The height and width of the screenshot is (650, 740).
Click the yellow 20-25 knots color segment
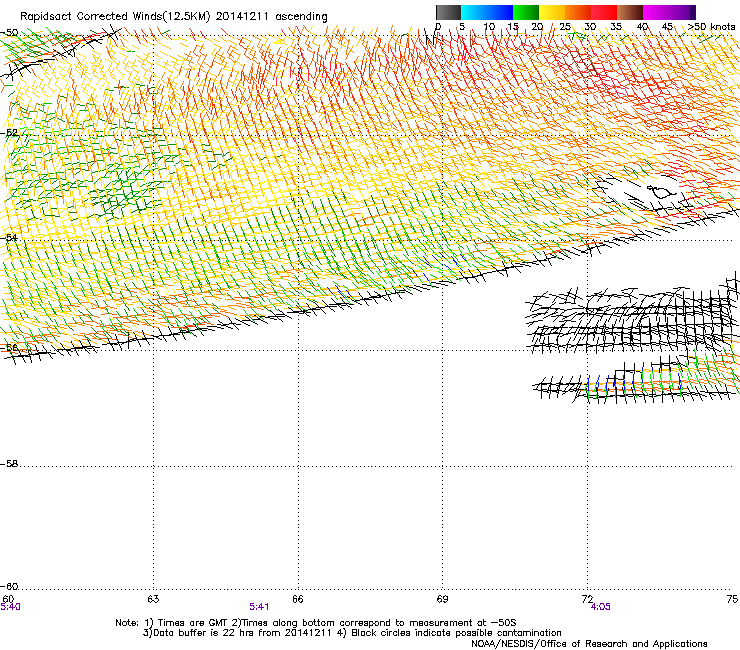(552, 12)
